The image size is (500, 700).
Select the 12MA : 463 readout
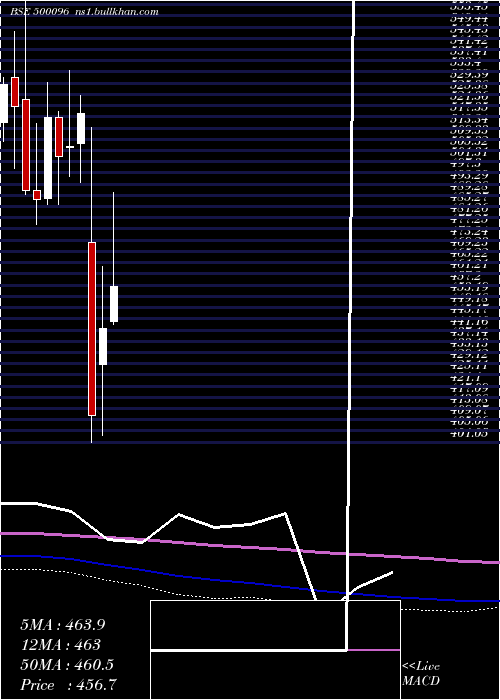point(60,645)
